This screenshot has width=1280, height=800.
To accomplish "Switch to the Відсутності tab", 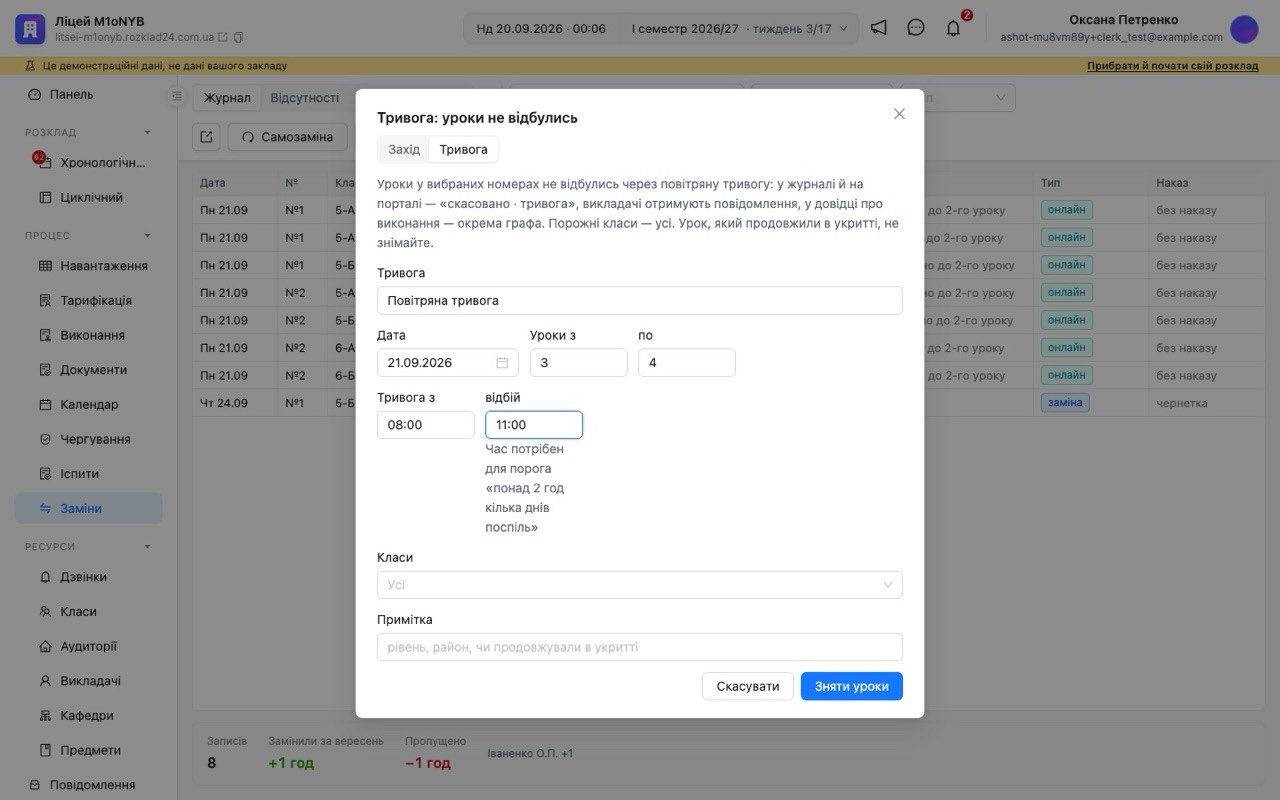I will (305, 98).
